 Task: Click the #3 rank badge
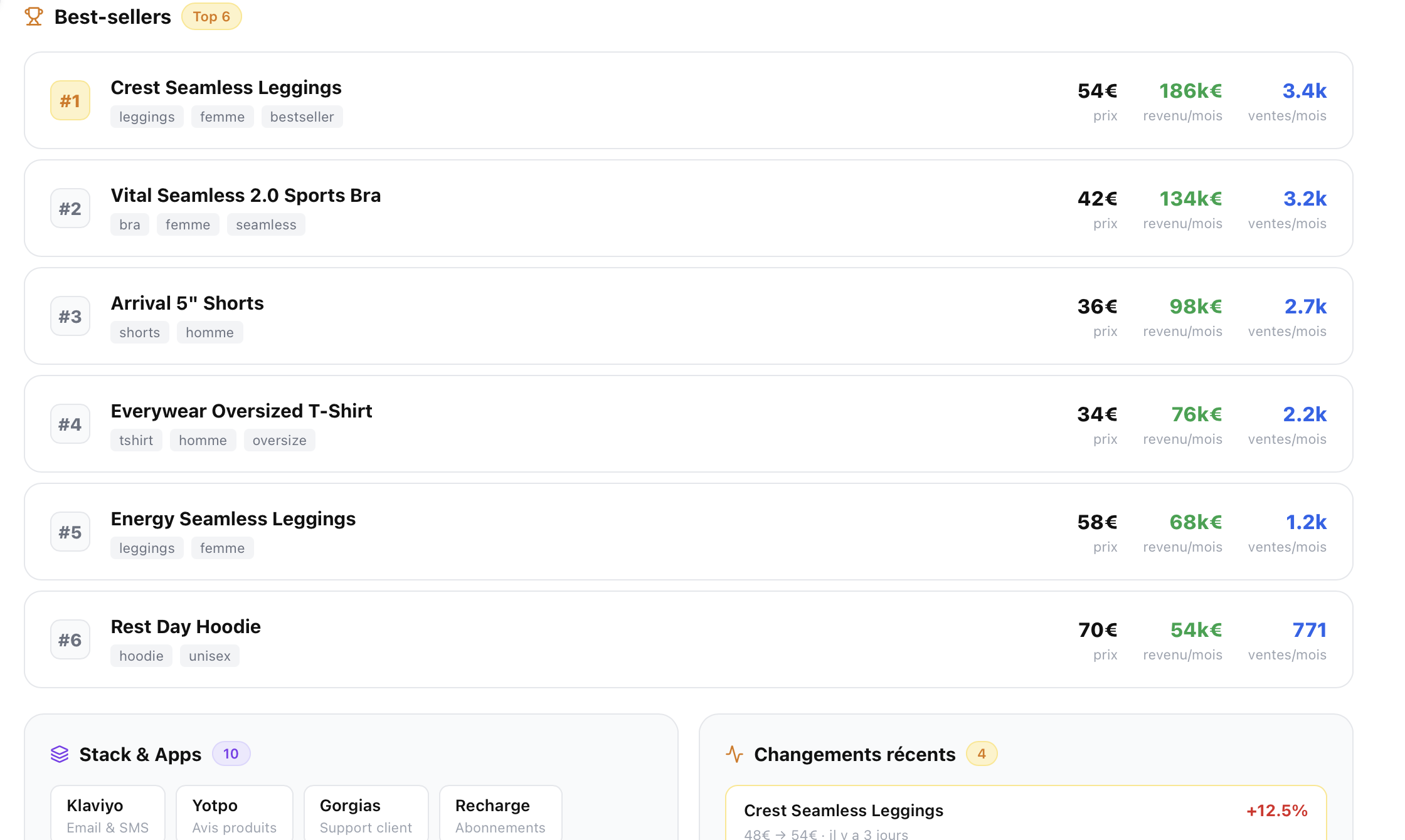pyautogui.click(x=70, y=316)
